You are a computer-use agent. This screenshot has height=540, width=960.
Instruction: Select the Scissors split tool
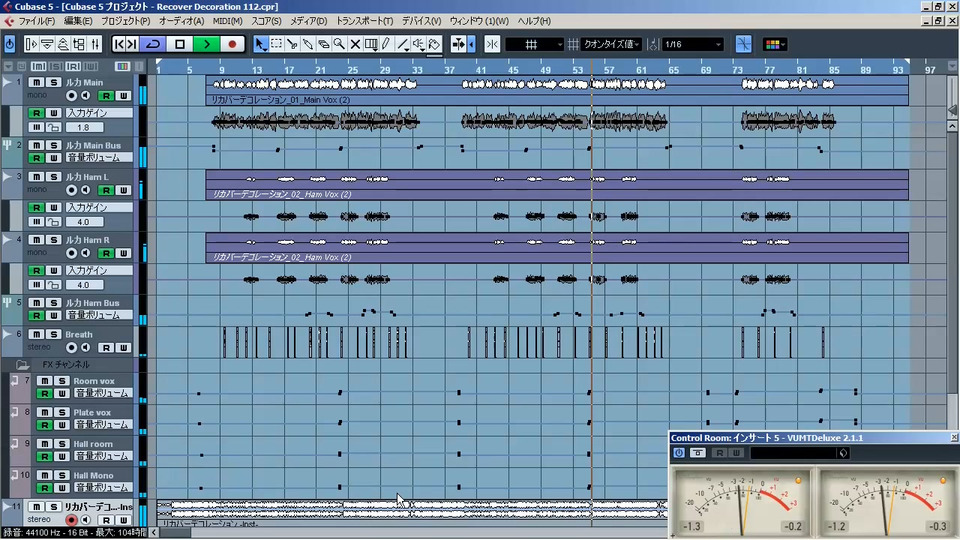pos(292,44)
